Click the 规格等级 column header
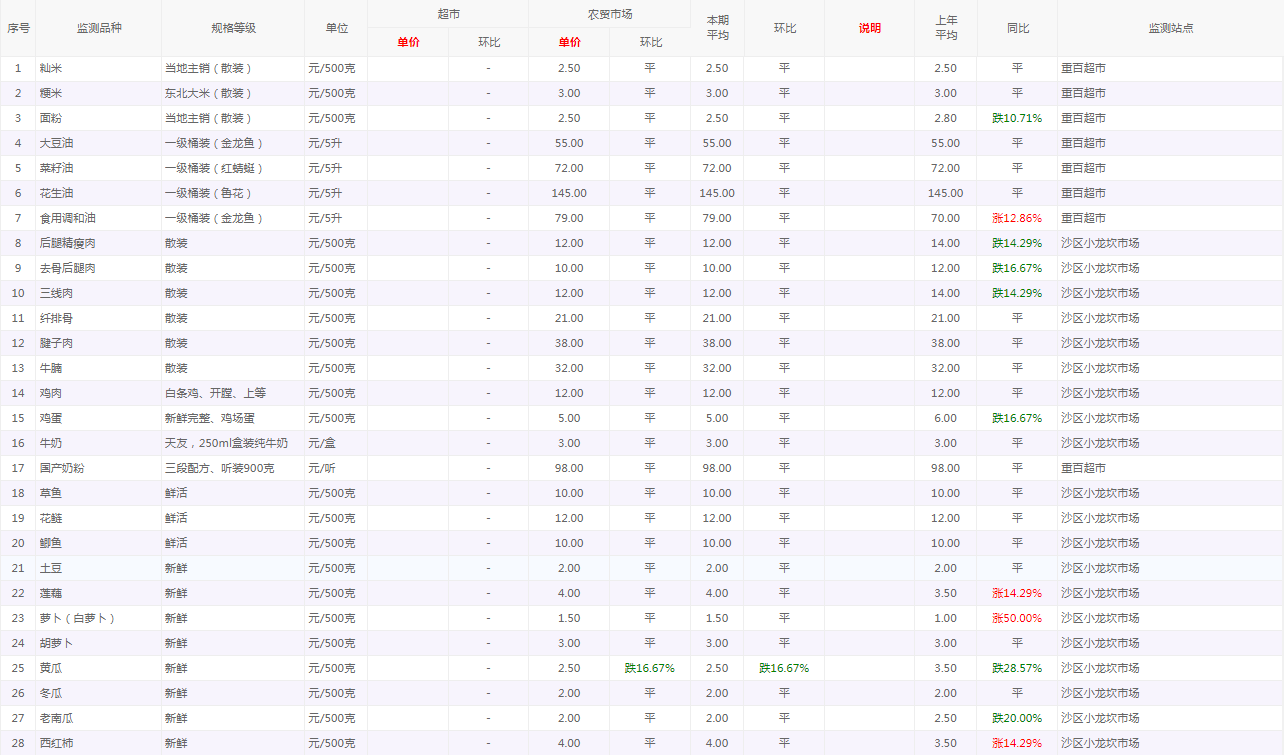This screenshot has height=755, width=1284. tap(233, 28)
